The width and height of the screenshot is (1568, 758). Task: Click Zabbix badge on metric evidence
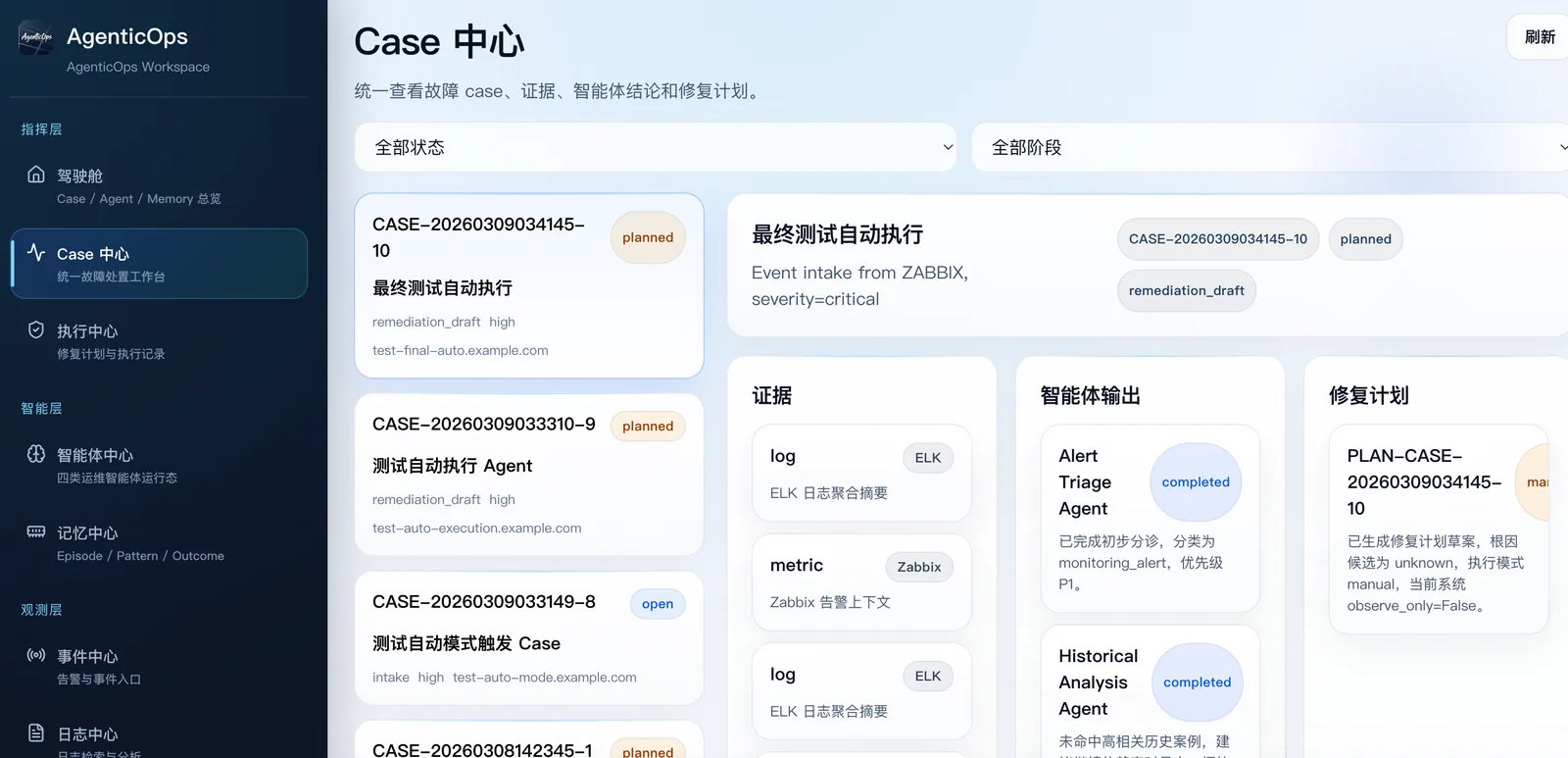919,567
